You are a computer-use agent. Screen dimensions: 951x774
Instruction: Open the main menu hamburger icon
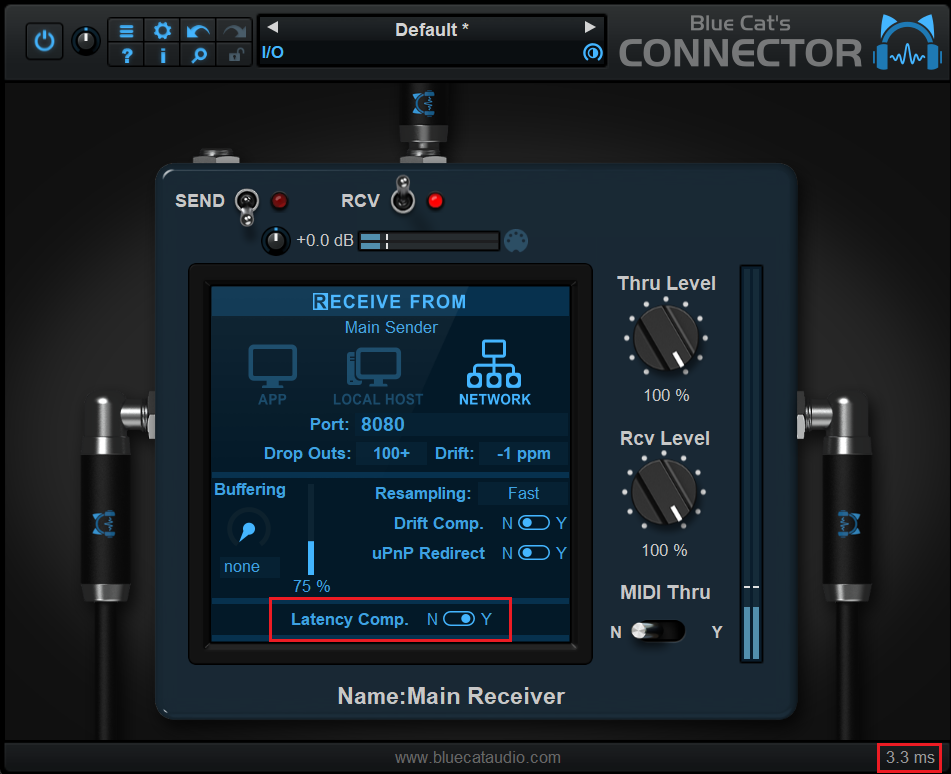coord(126,30)
